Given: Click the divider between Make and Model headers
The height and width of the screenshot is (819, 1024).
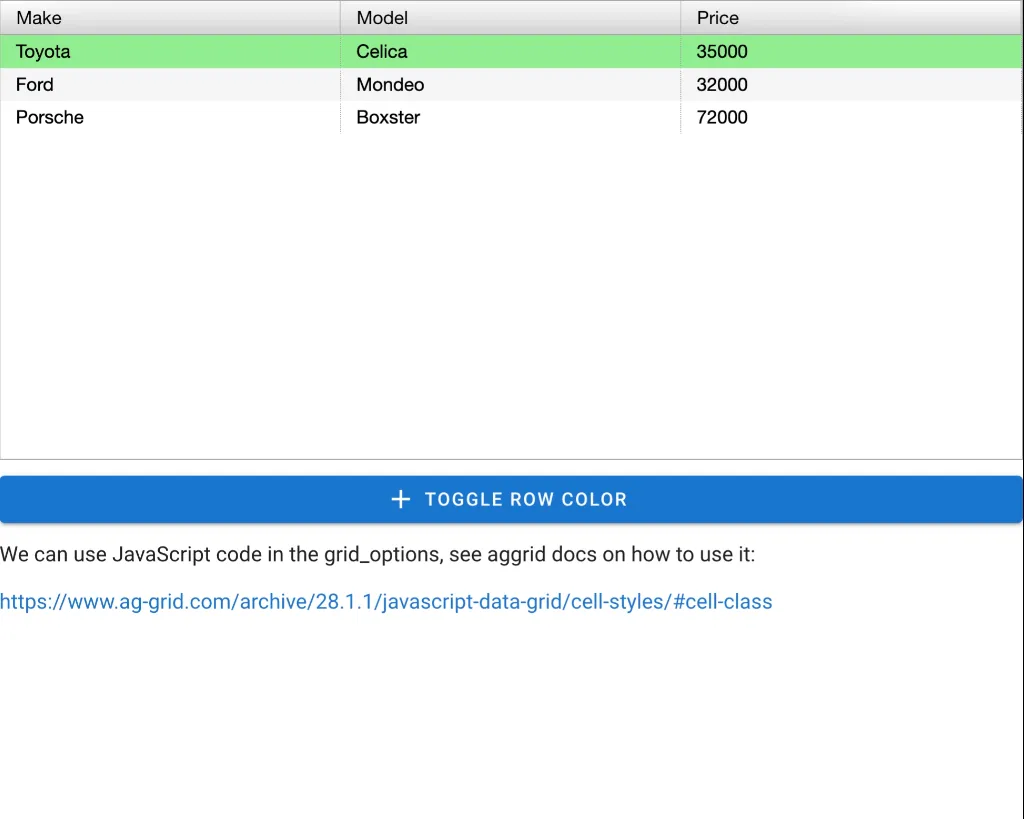Looking at the screenshot, I should (x=340, y=18).
